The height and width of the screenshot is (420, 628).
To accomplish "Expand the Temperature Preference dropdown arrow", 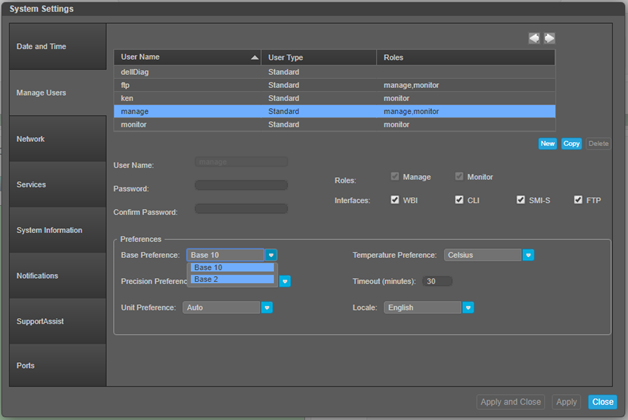I will [528, 255].
